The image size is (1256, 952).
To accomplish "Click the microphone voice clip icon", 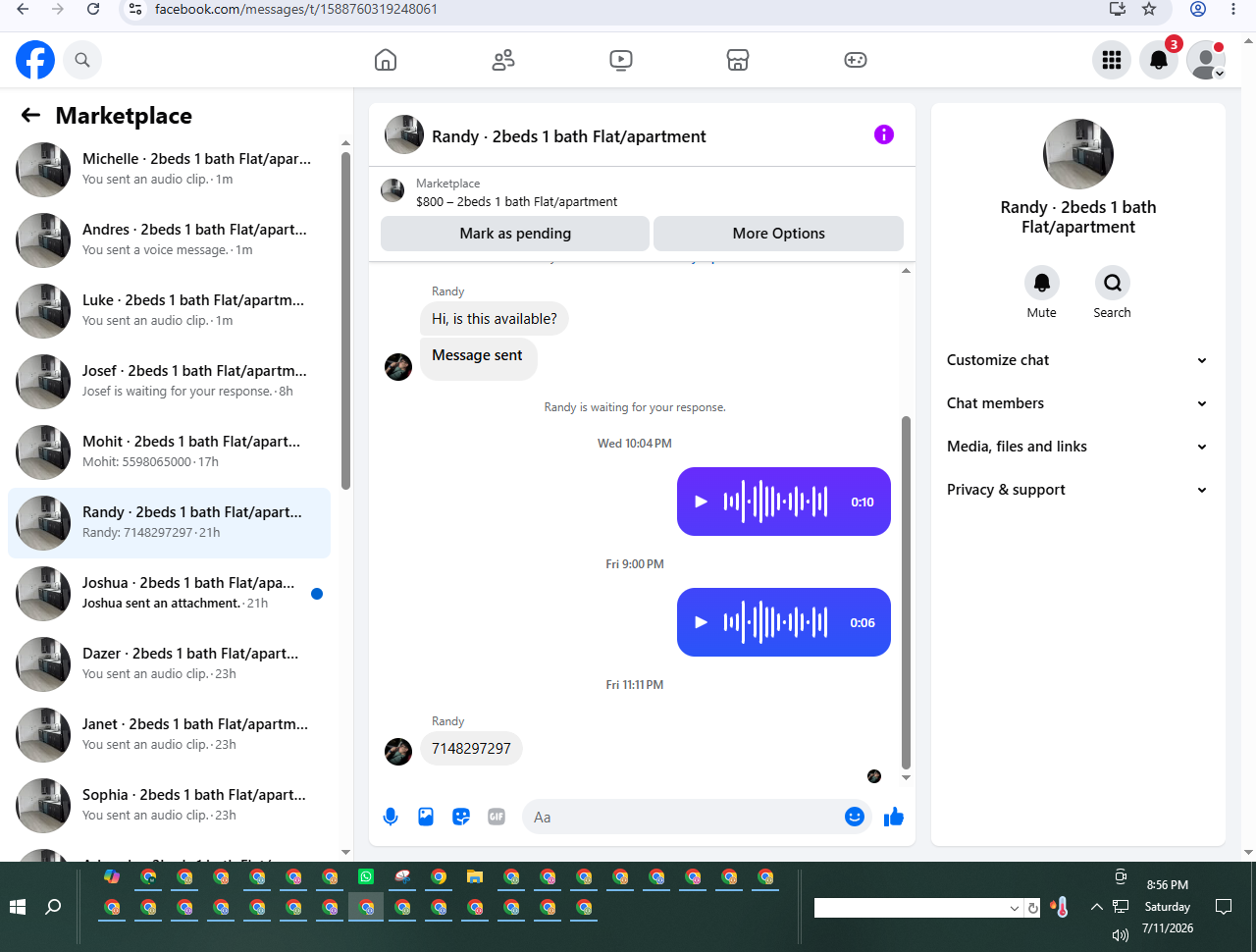I will pyautogui.click(x=391, y=817).
